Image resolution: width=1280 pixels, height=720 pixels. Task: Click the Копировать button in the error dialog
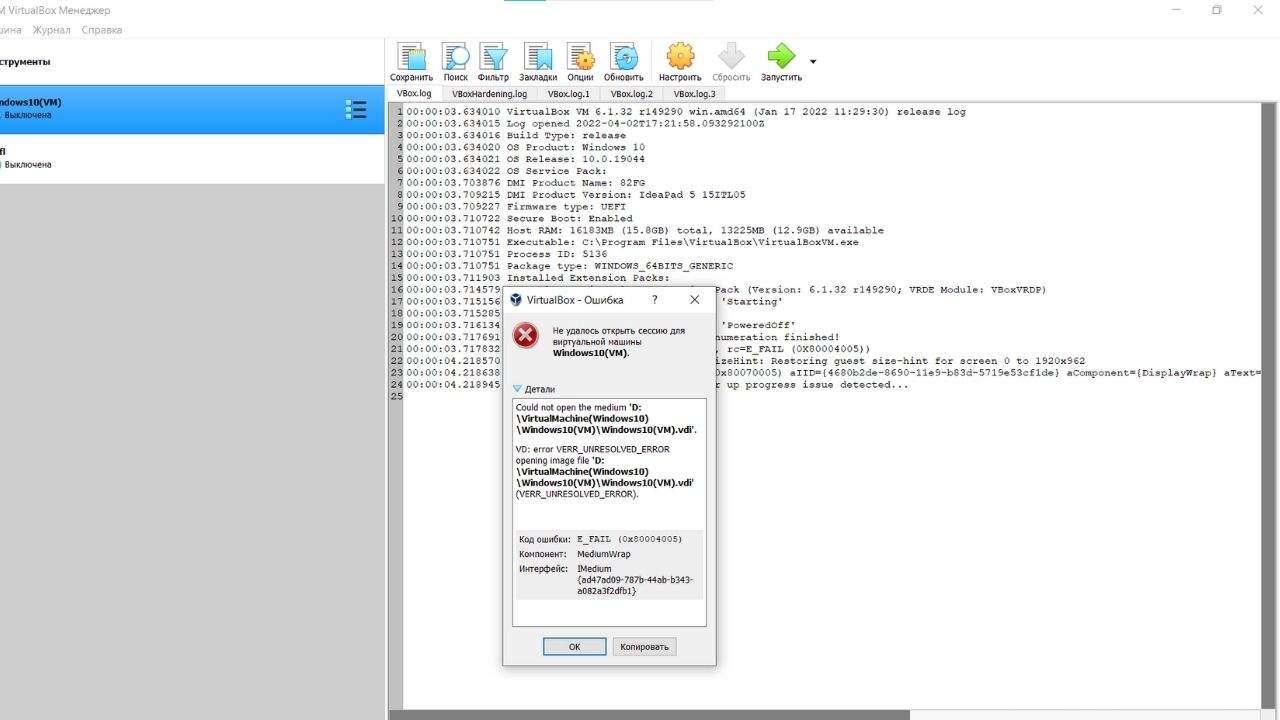tap(645, 647)
